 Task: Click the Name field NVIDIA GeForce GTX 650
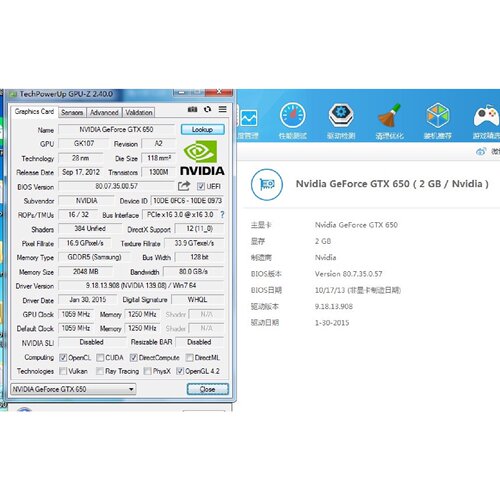[116, 129]
